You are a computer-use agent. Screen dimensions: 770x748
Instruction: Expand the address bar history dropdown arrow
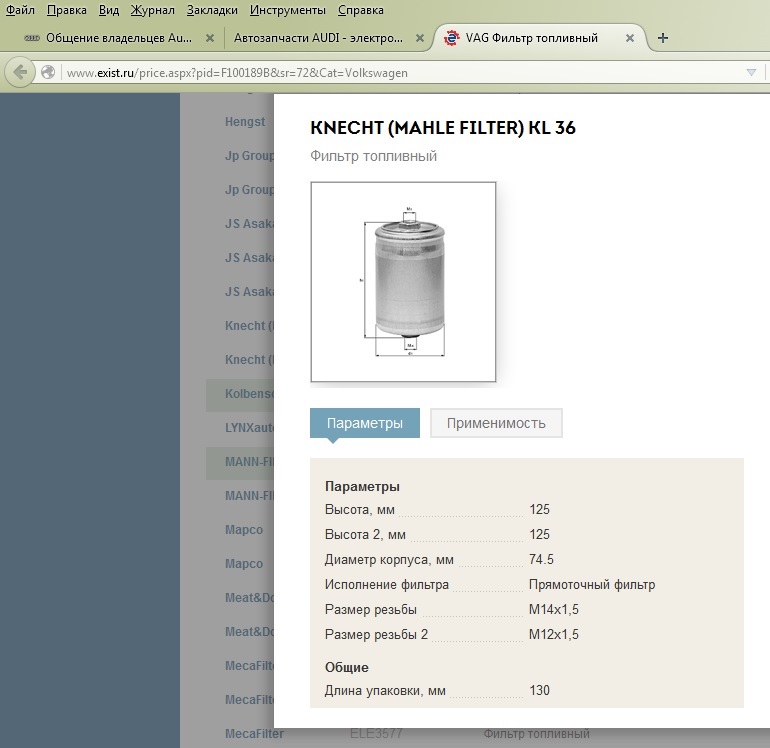click(751, 72)
